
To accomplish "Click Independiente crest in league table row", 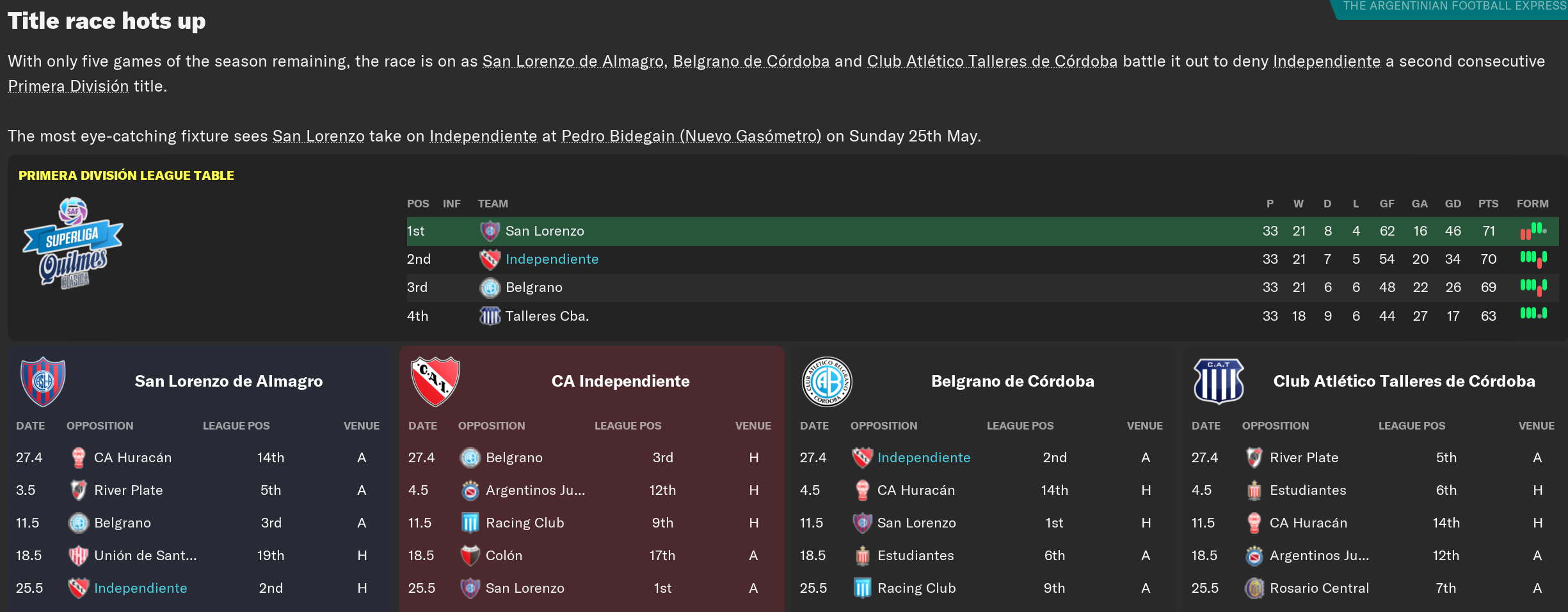I will [490, 259].
